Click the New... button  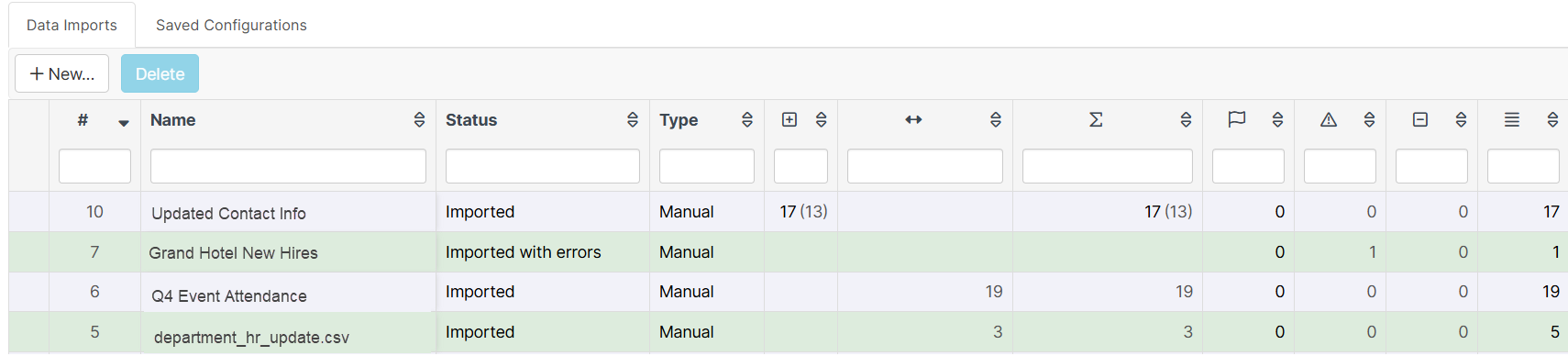point(61,73)
